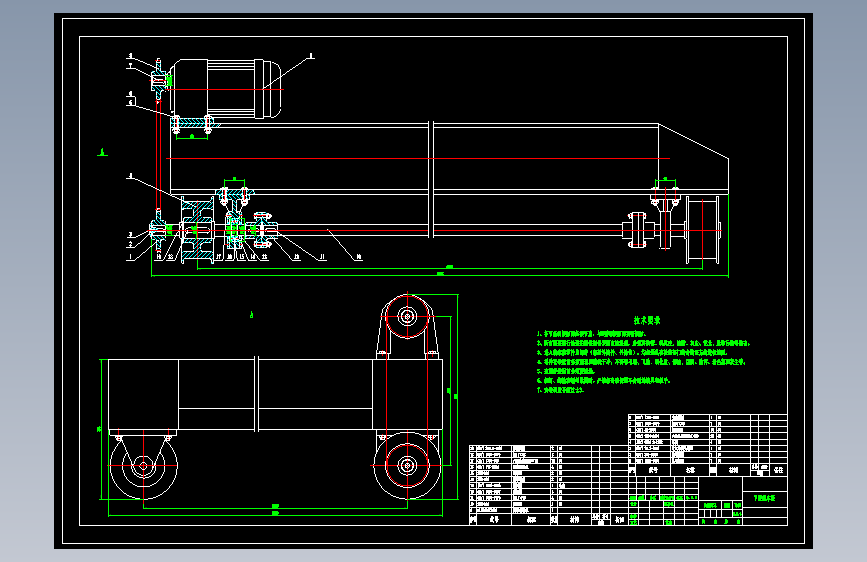Select the sprocket on the motor shaft

(159, 81)
